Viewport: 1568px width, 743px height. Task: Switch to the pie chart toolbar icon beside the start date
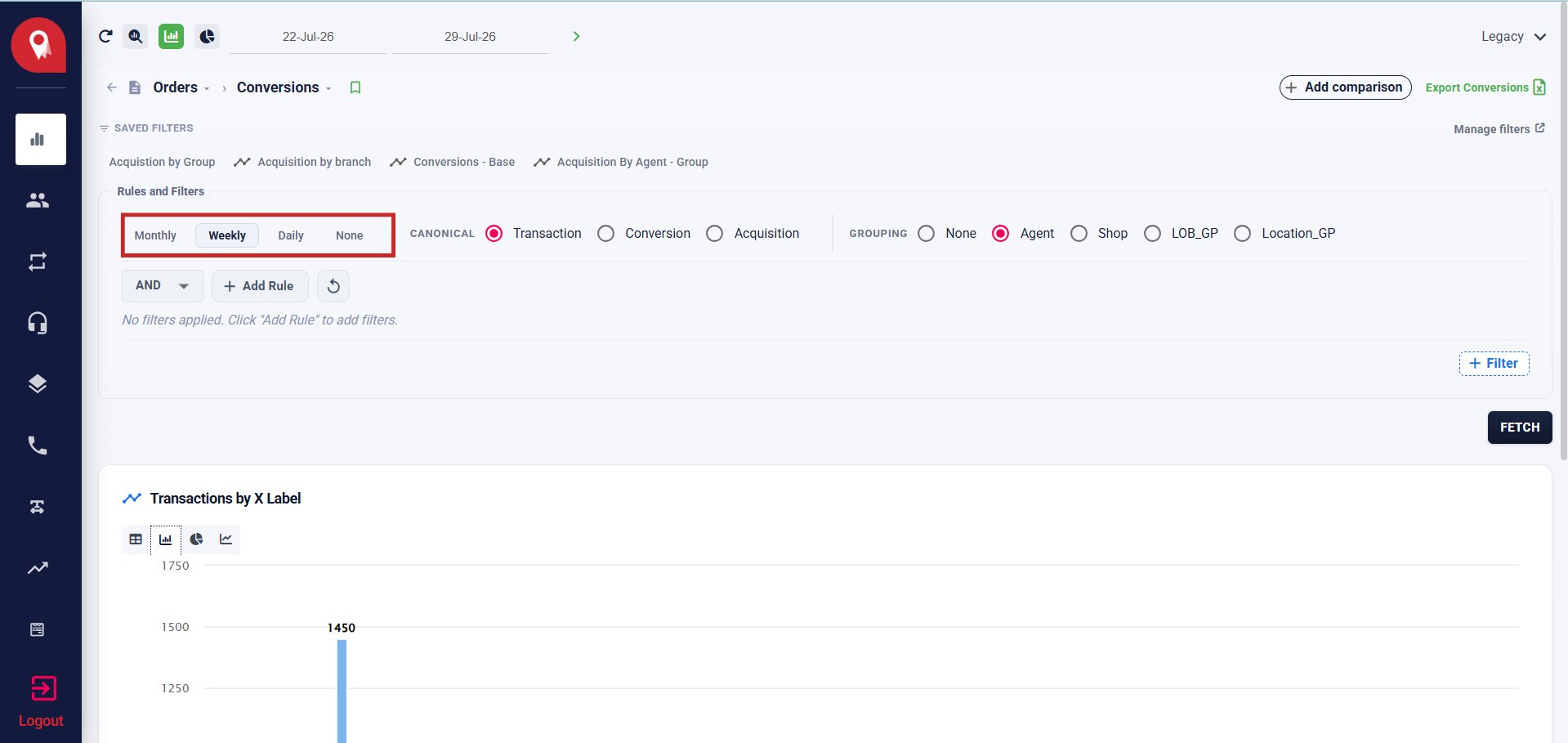pos(208,36)
